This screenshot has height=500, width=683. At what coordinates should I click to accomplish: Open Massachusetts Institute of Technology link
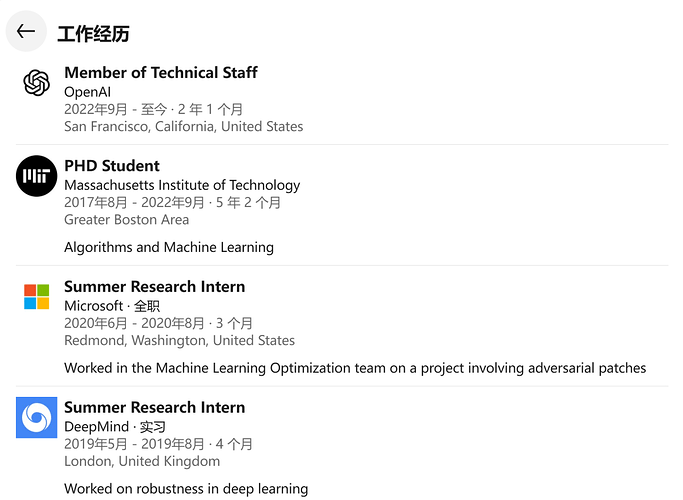(182, 185)
